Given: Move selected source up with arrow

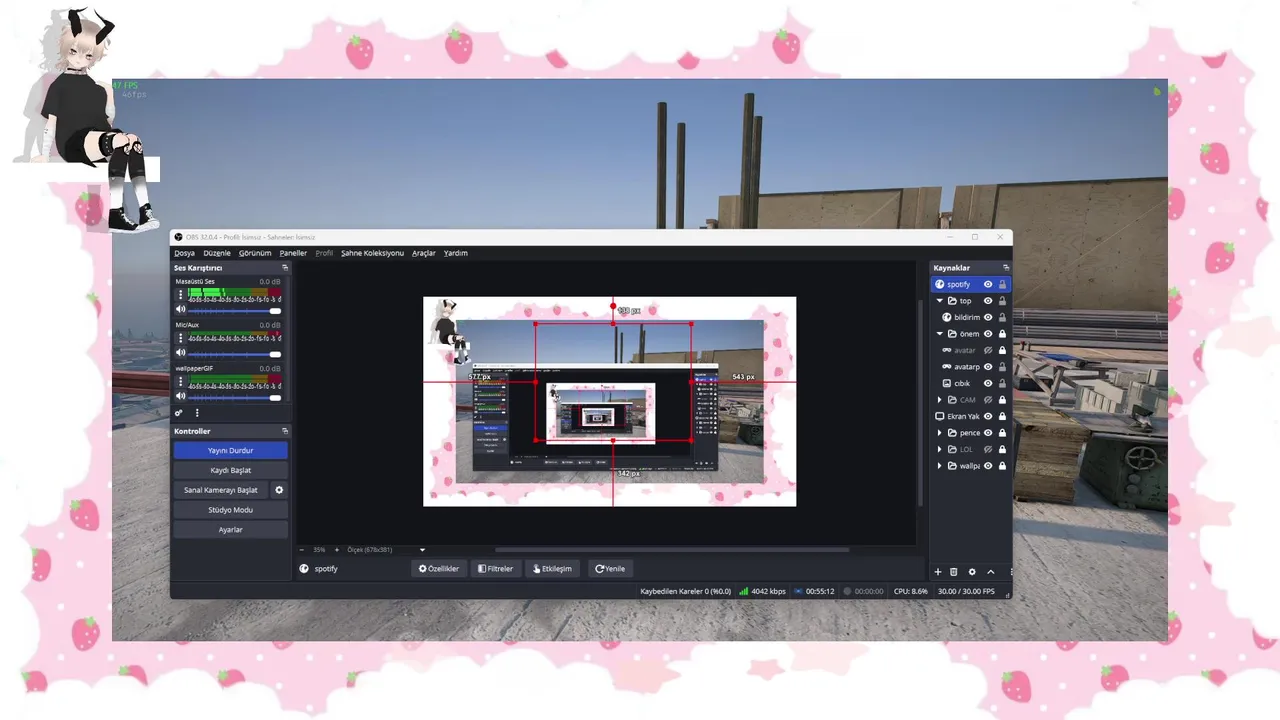Looking at the screenshot, I should click(x=991, y=572).
